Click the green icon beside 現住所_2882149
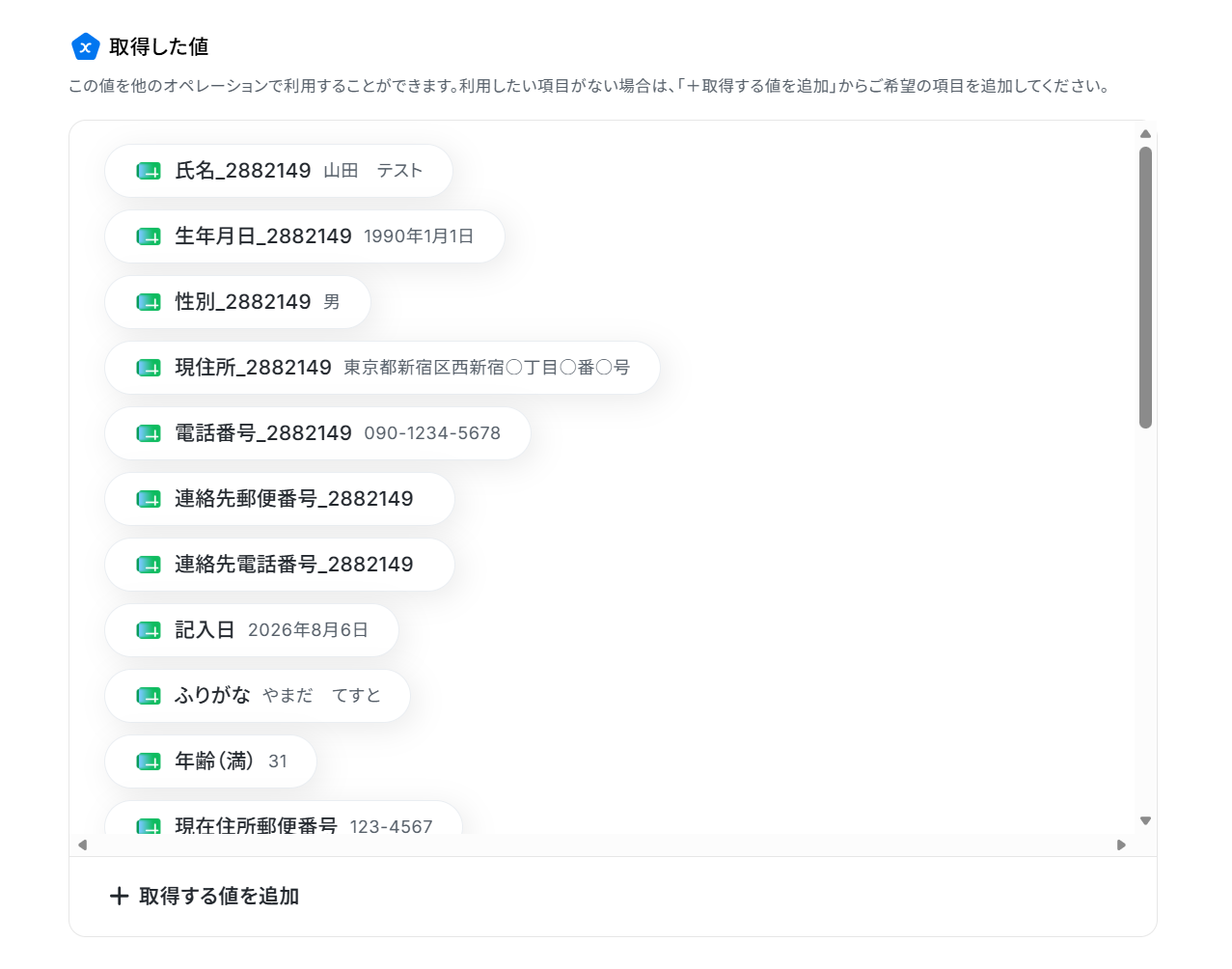The width and height of the screenshot is (1232, 969). tap(149, 368)
